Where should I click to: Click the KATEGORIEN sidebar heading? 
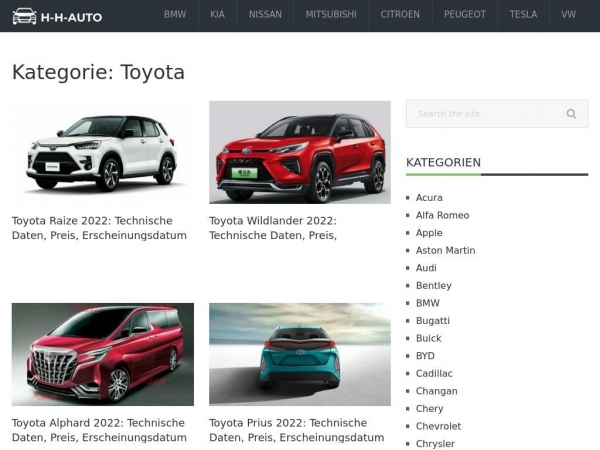click(x=443, y=163)
